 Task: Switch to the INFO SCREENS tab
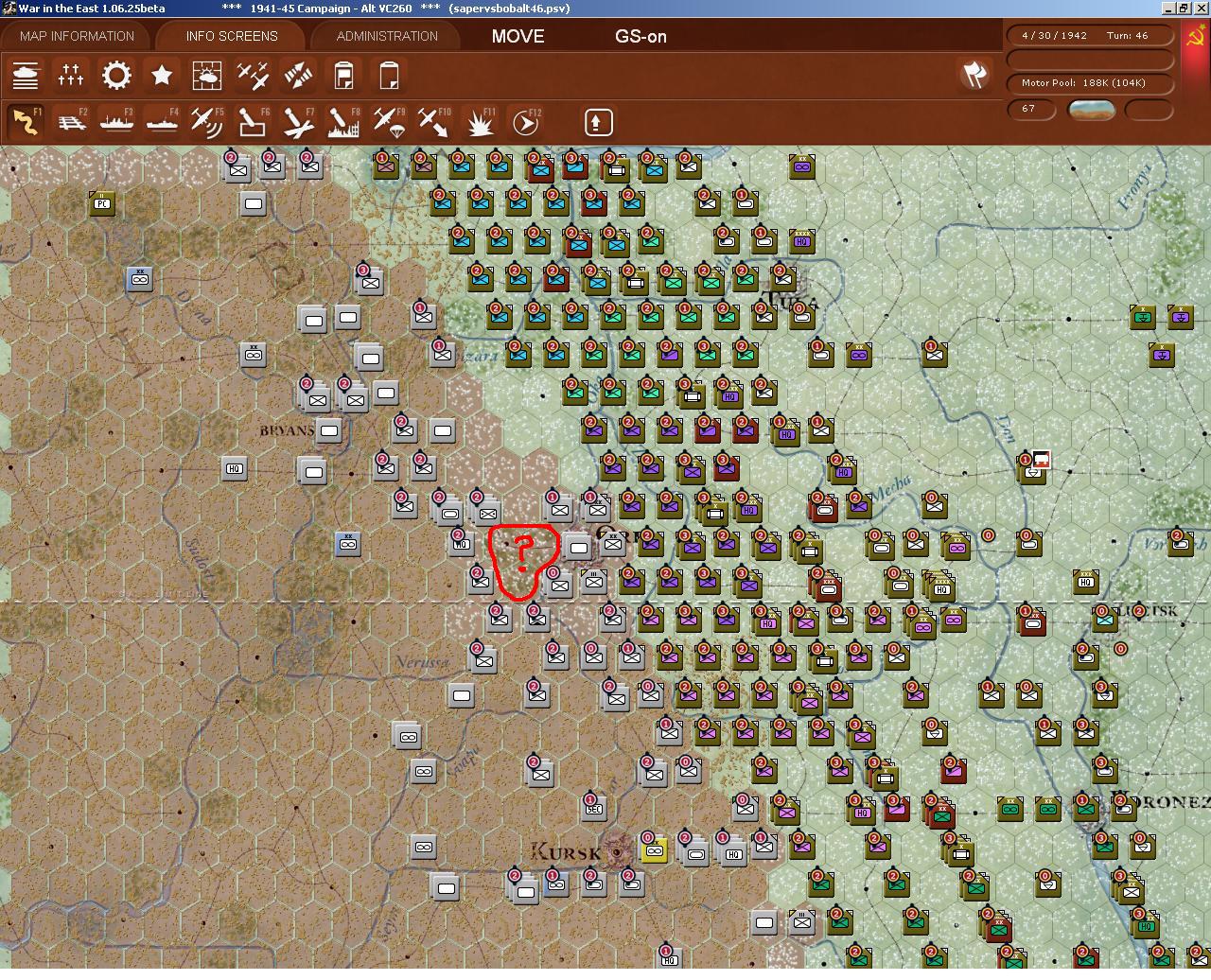[232, 36]
